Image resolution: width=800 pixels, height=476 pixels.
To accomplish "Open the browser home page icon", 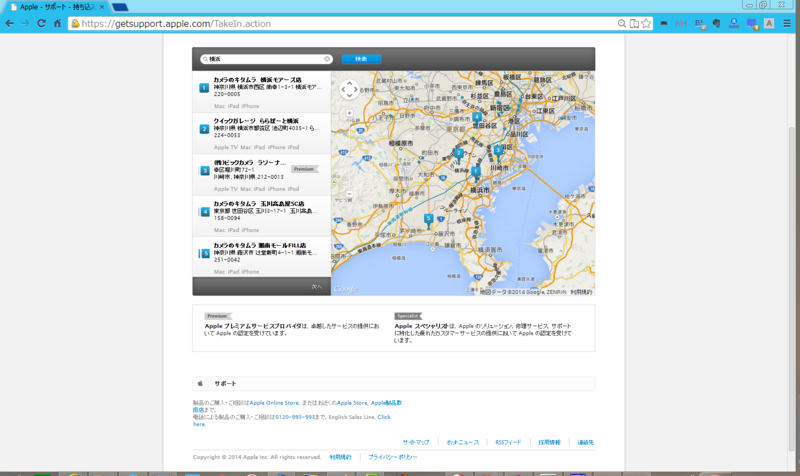I will point(57,23).
